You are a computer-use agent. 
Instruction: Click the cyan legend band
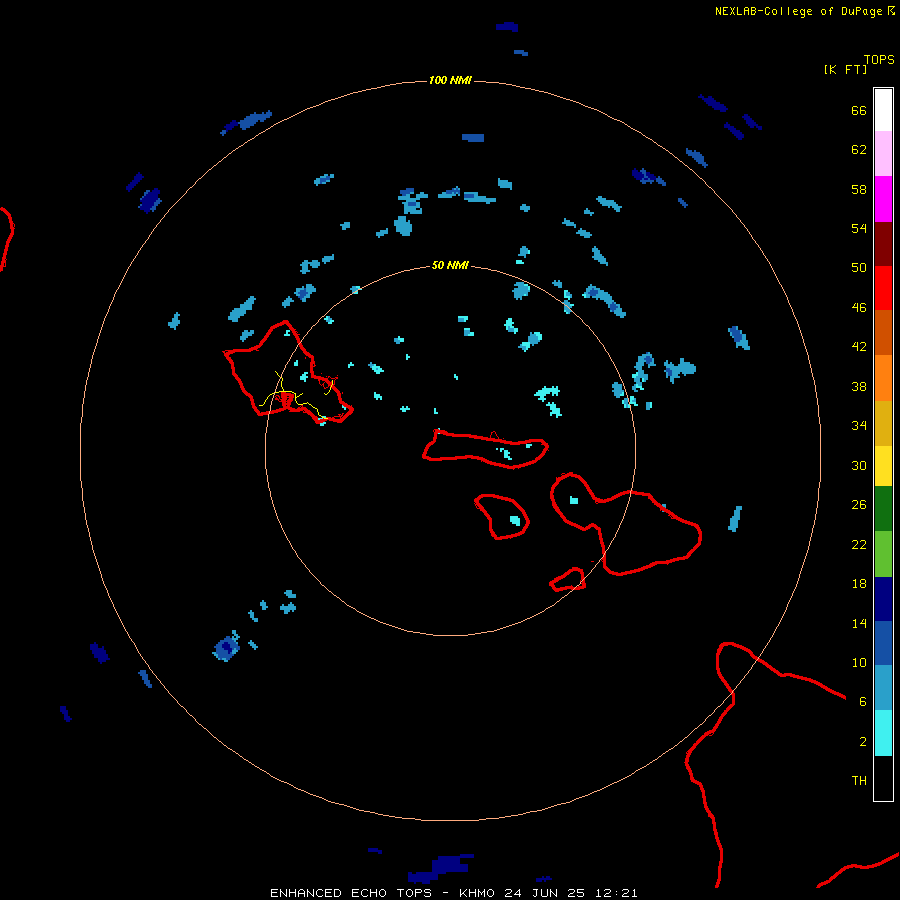click(x=883, y=733)
